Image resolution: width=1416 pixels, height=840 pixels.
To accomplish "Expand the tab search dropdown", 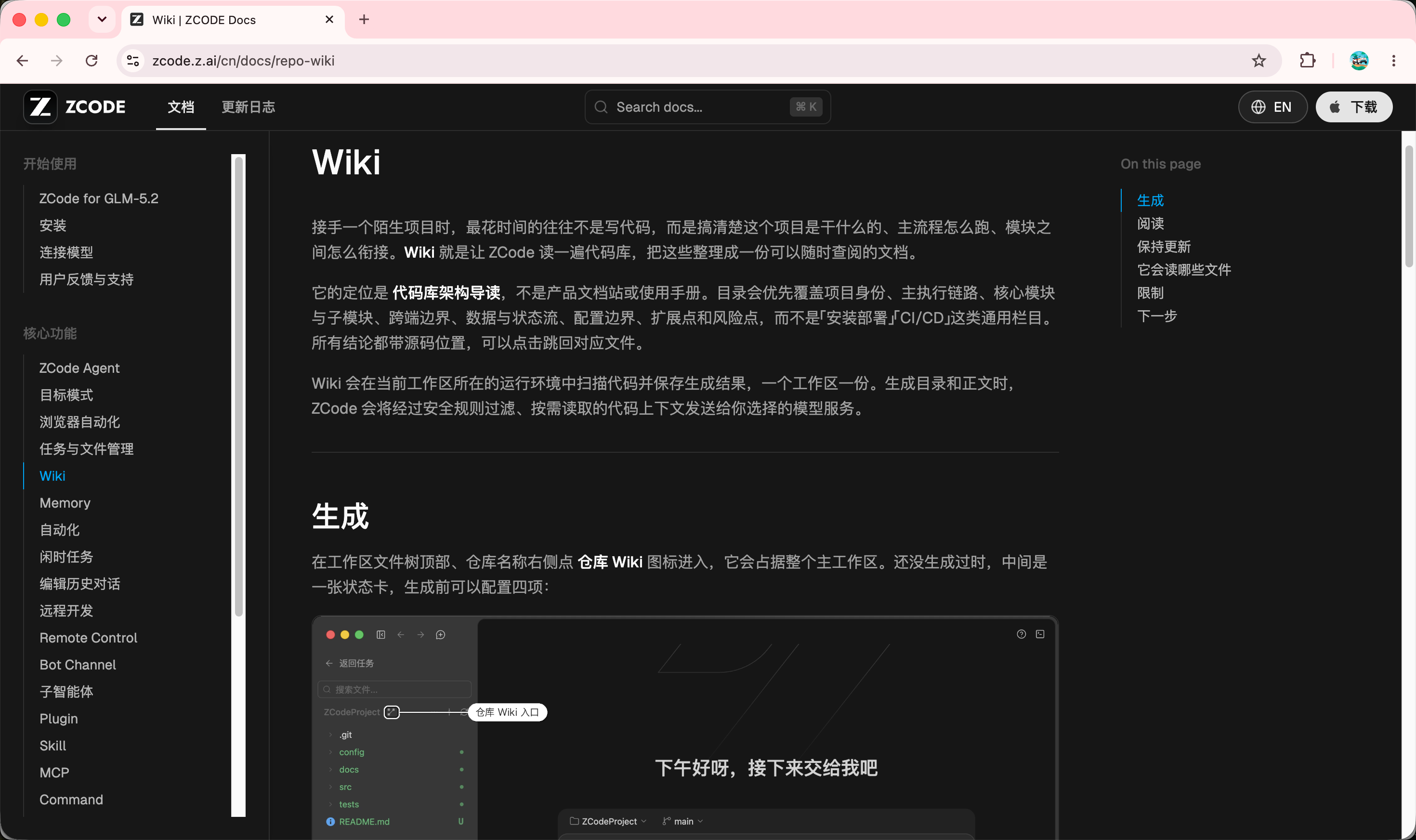I will point(102,20).
